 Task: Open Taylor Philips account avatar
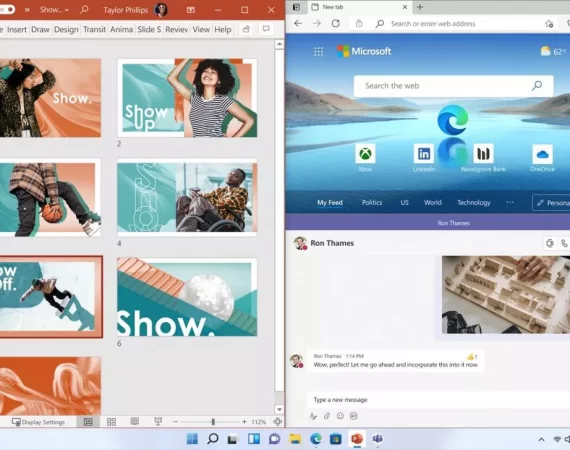tap(161, 10)
